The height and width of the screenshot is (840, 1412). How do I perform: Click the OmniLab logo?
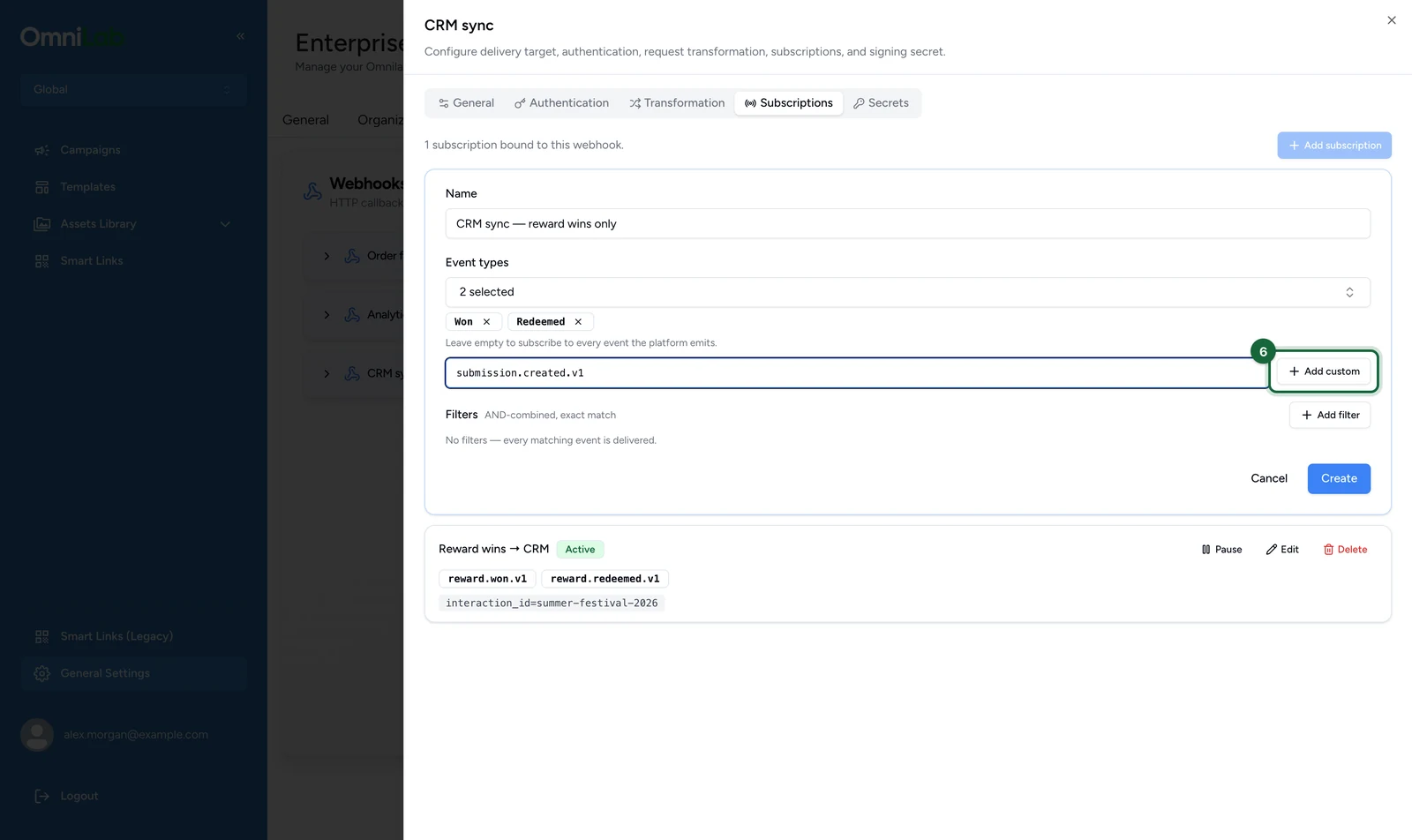tap(72, 37)
